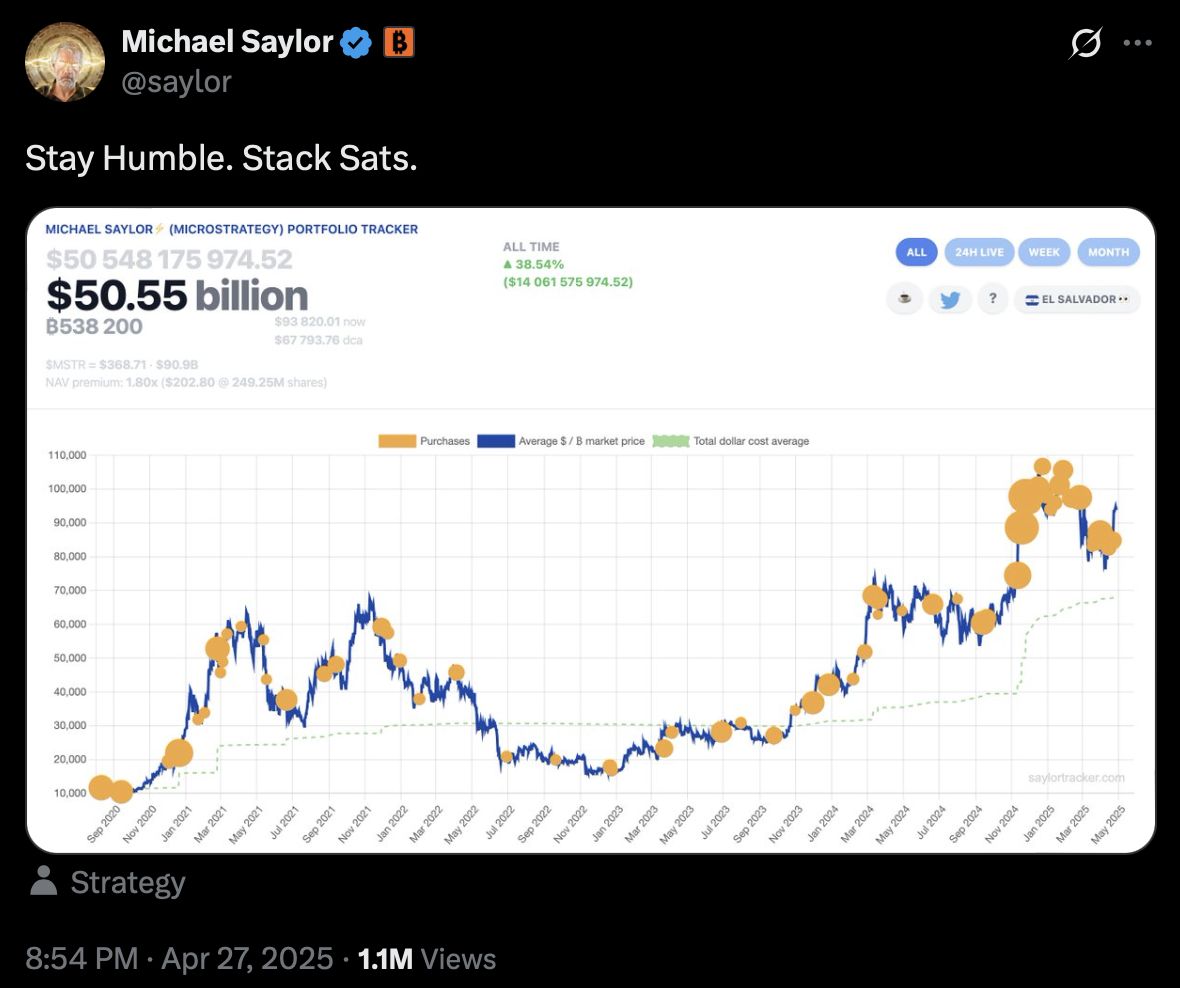This screenshot has width=1180, height=988.
Task: Open the El Salvador tracker selector
Action: pos(1077,299)
